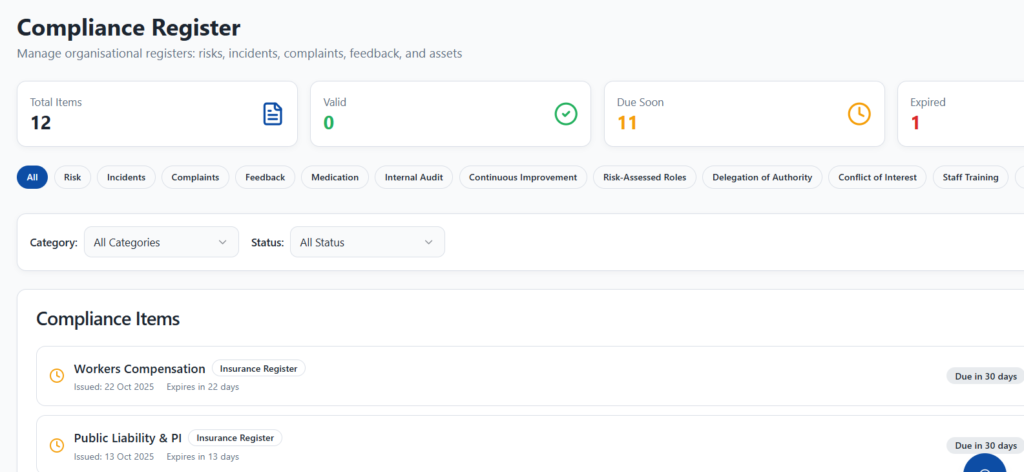Click the Due Soon orange clock icon
Image resolution: width=1024 pixels, height=472 pixels.
point(859,114)
